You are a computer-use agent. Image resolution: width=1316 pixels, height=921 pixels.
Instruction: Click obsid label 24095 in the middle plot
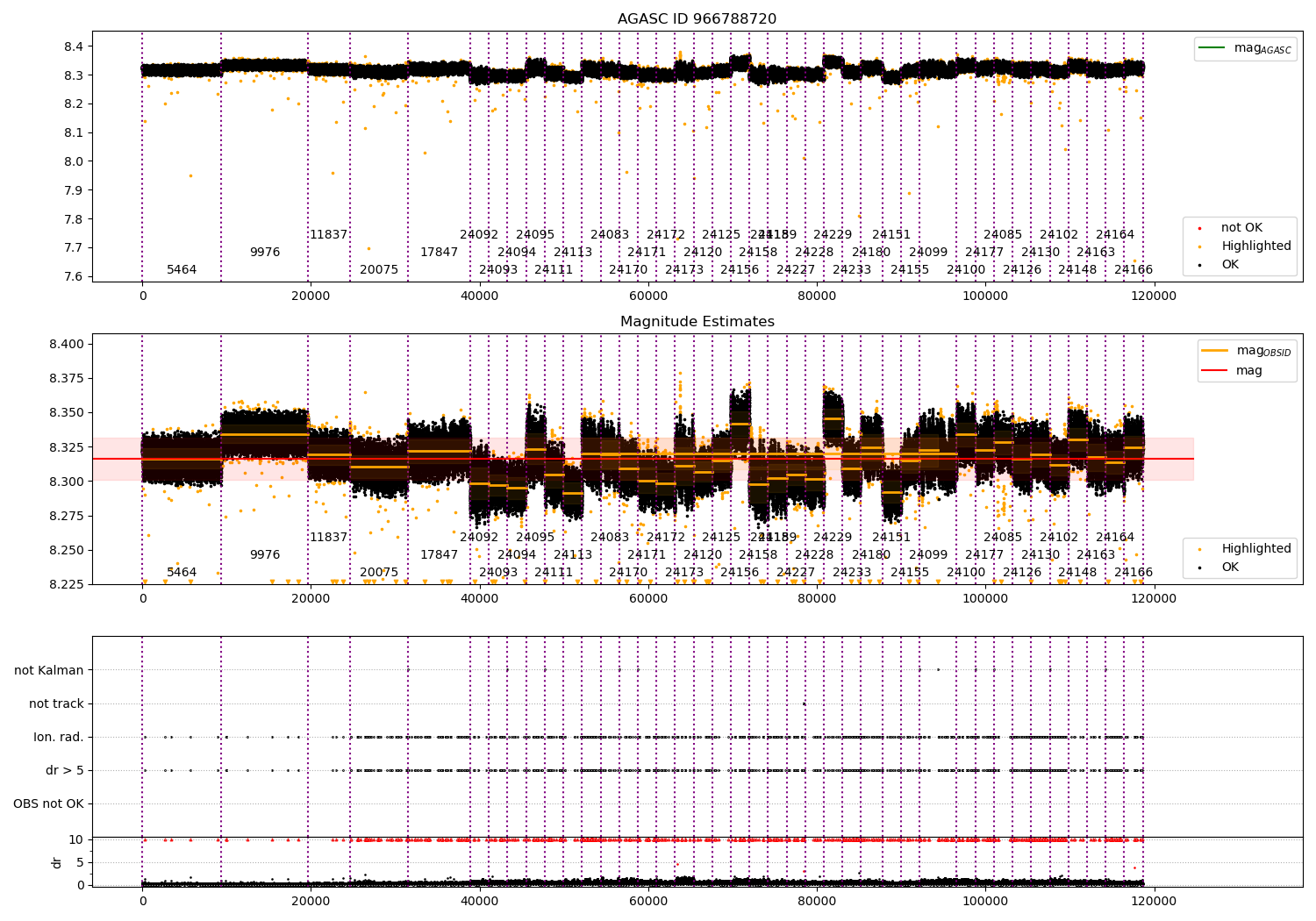click(x=535, y=537)
